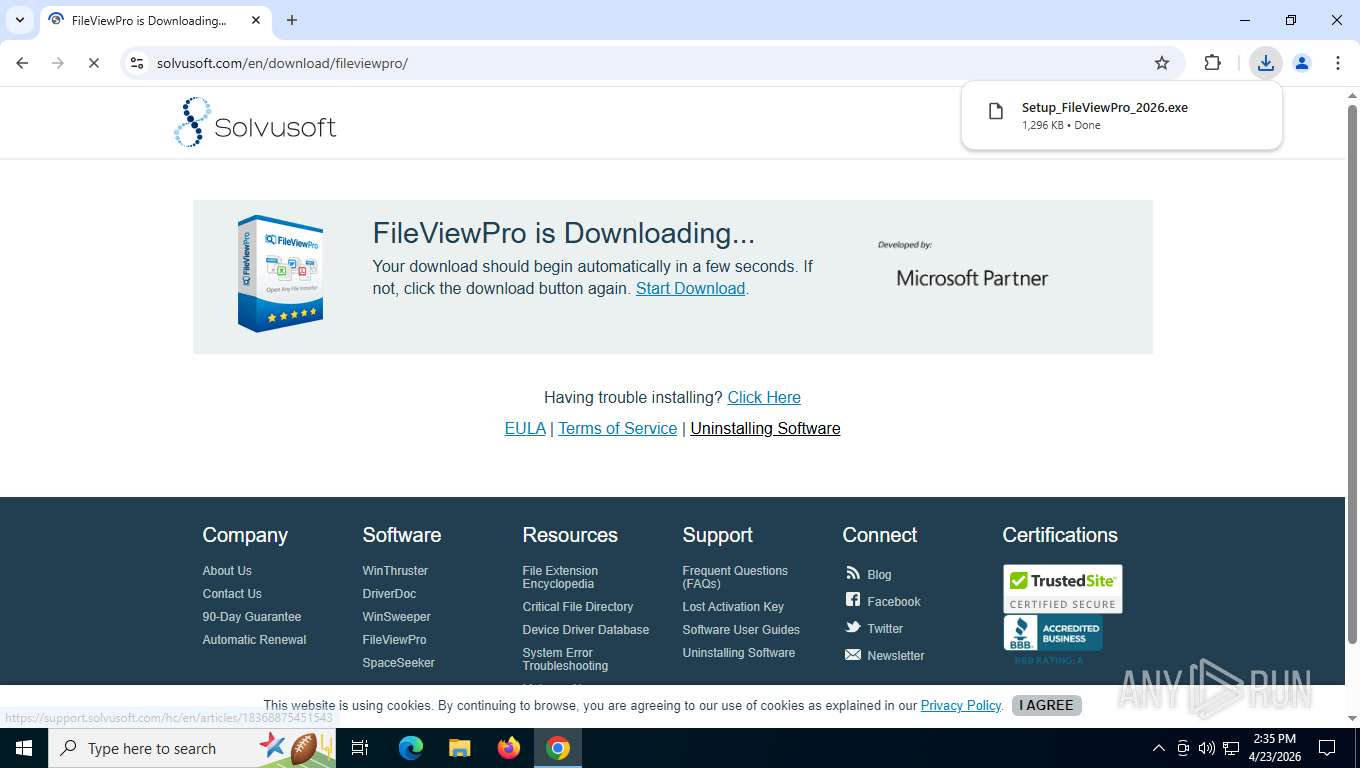
Task: Open the EULA link
Action: [x=525, y=428]
